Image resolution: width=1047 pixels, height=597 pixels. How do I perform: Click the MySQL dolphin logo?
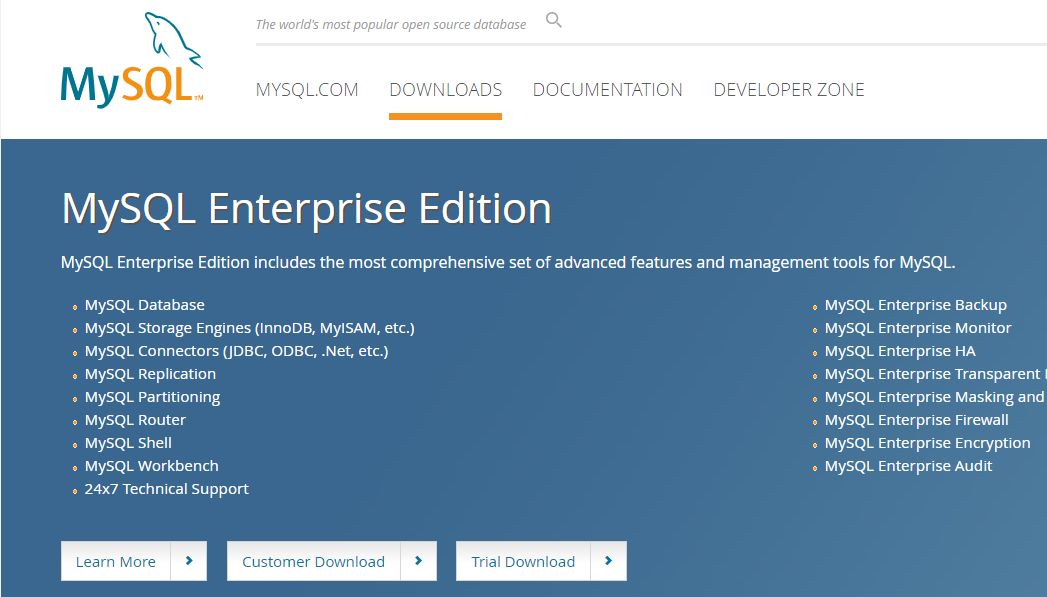click(x=132, y=60)
